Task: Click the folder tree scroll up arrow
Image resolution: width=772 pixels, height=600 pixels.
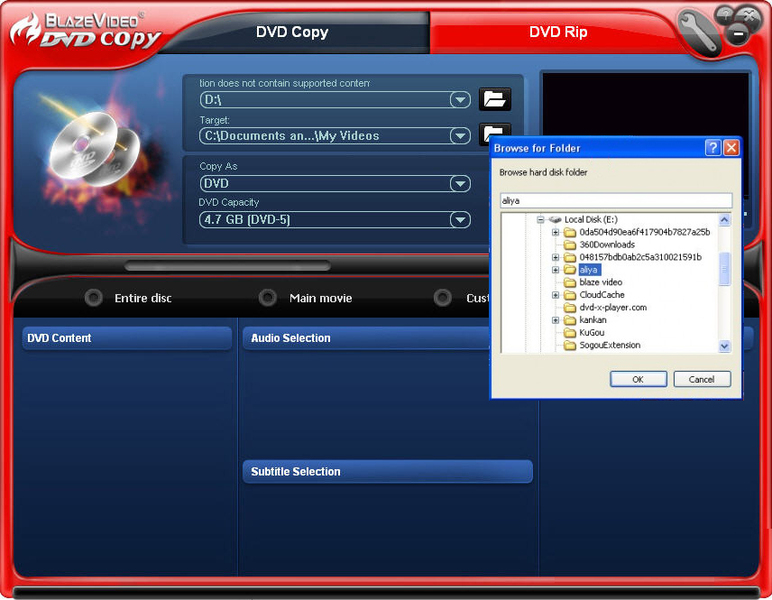Action: 724,220
